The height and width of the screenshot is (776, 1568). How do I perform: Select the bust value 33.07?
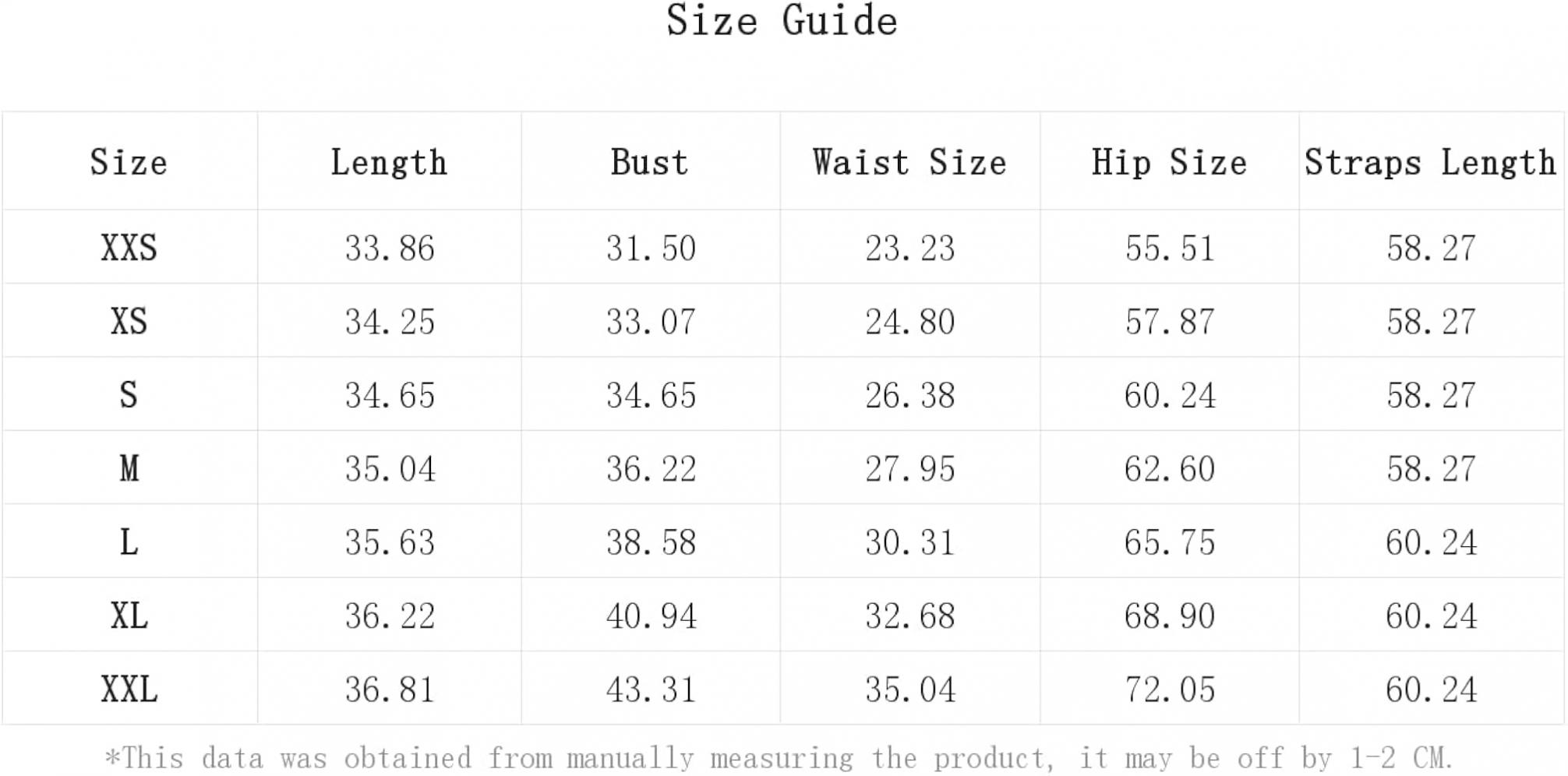click(x=651, y=321)
